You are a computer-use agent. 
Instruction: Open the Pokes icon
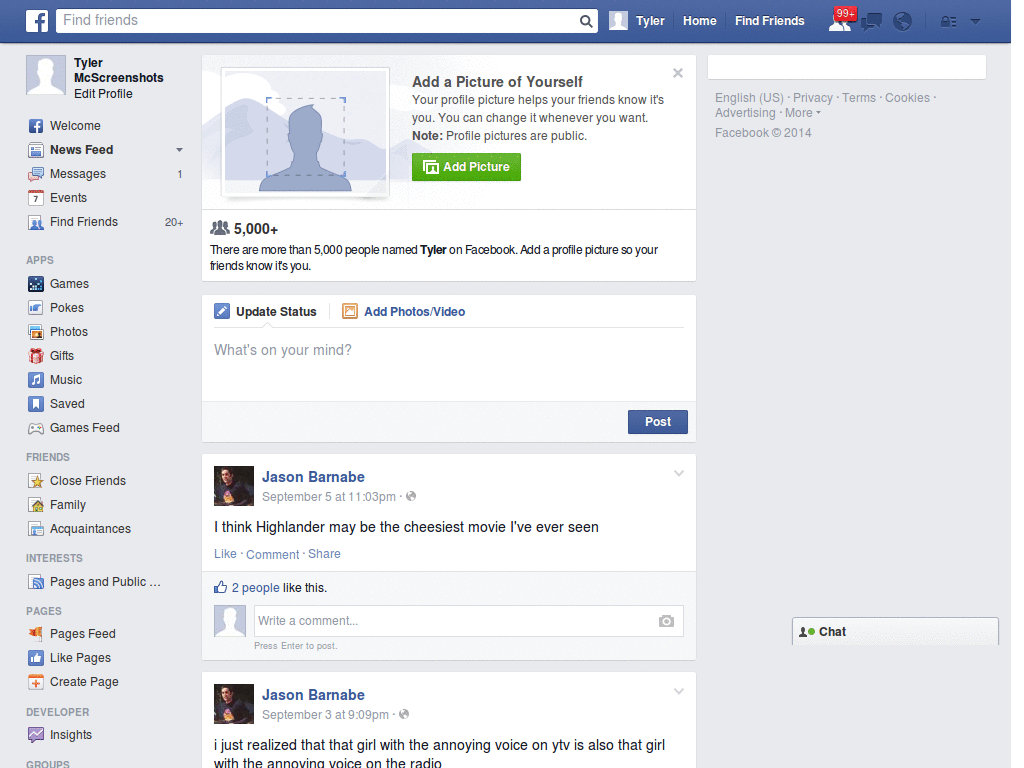[36, 308]
